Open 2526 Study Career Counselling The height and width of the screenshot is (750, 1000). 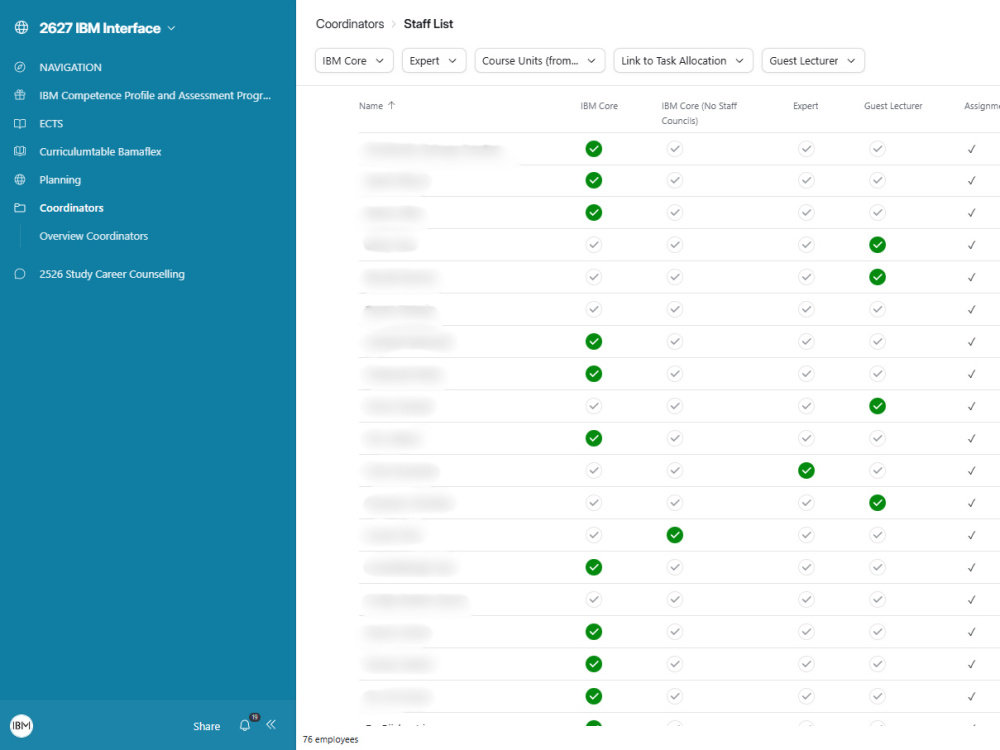(x=112, y=274)
